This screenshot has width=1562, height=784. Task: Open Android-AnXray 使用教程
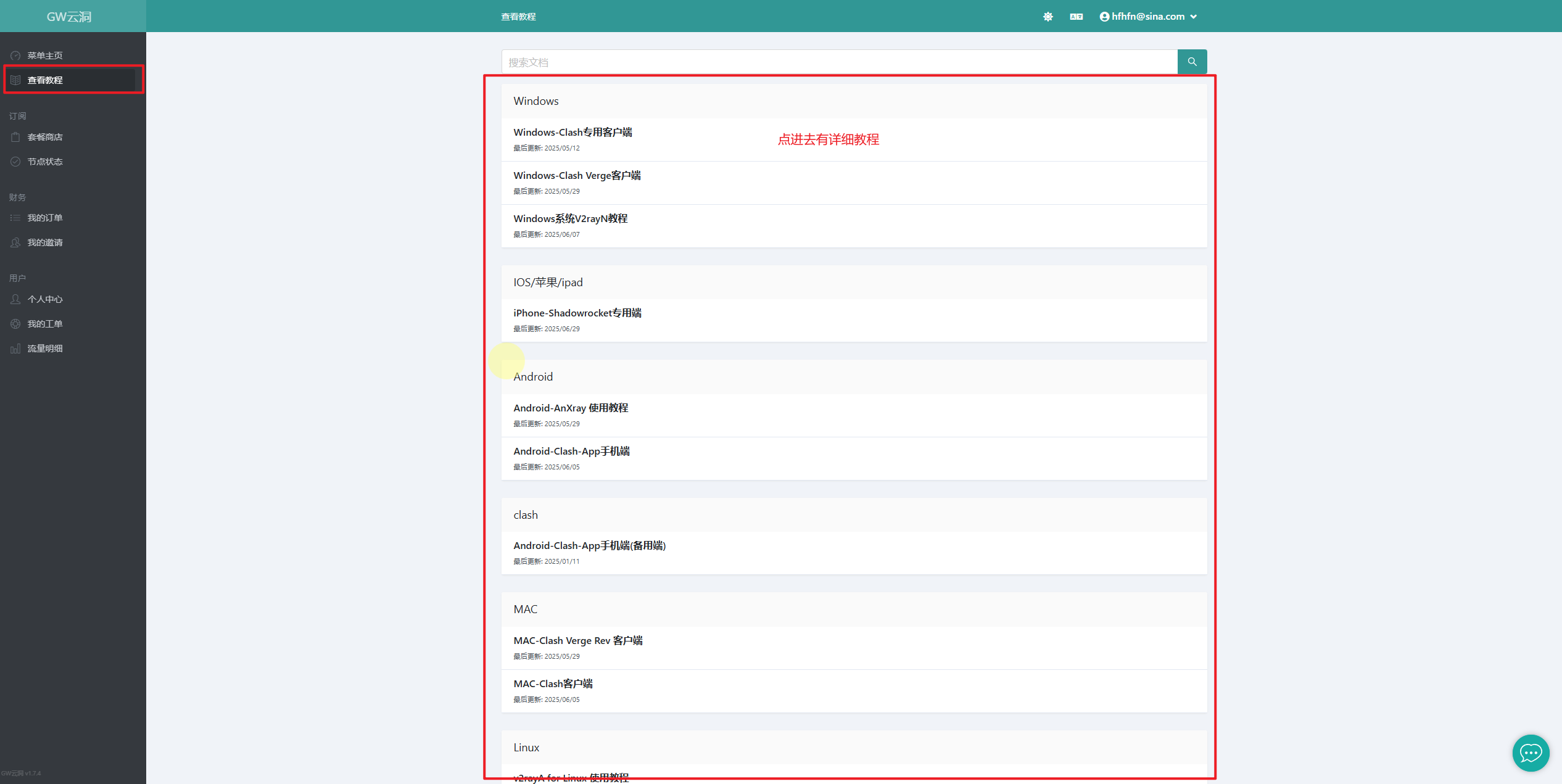[854, 415]
